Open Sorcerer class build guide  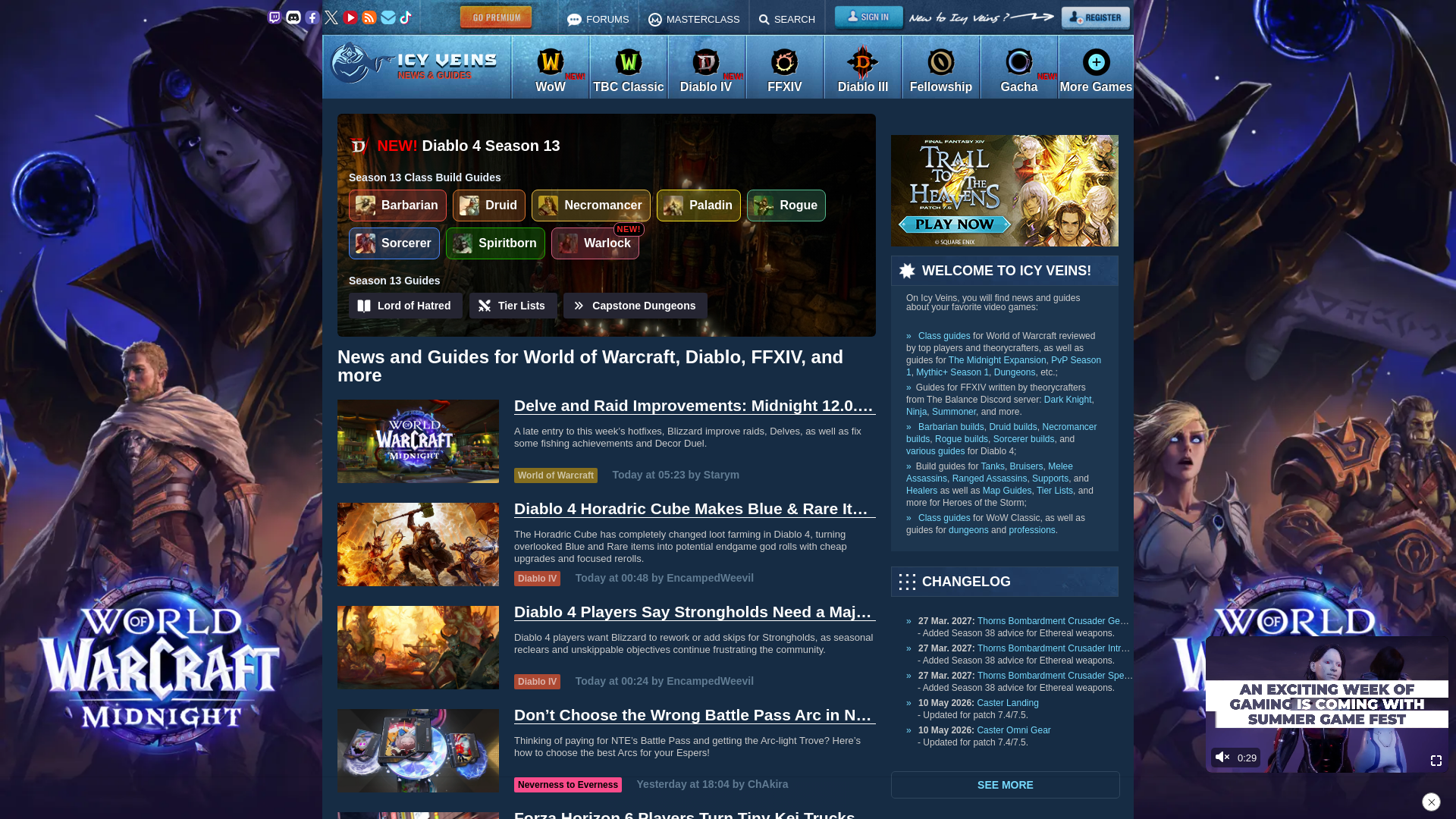pyautogui.click(x=394, y=243)
